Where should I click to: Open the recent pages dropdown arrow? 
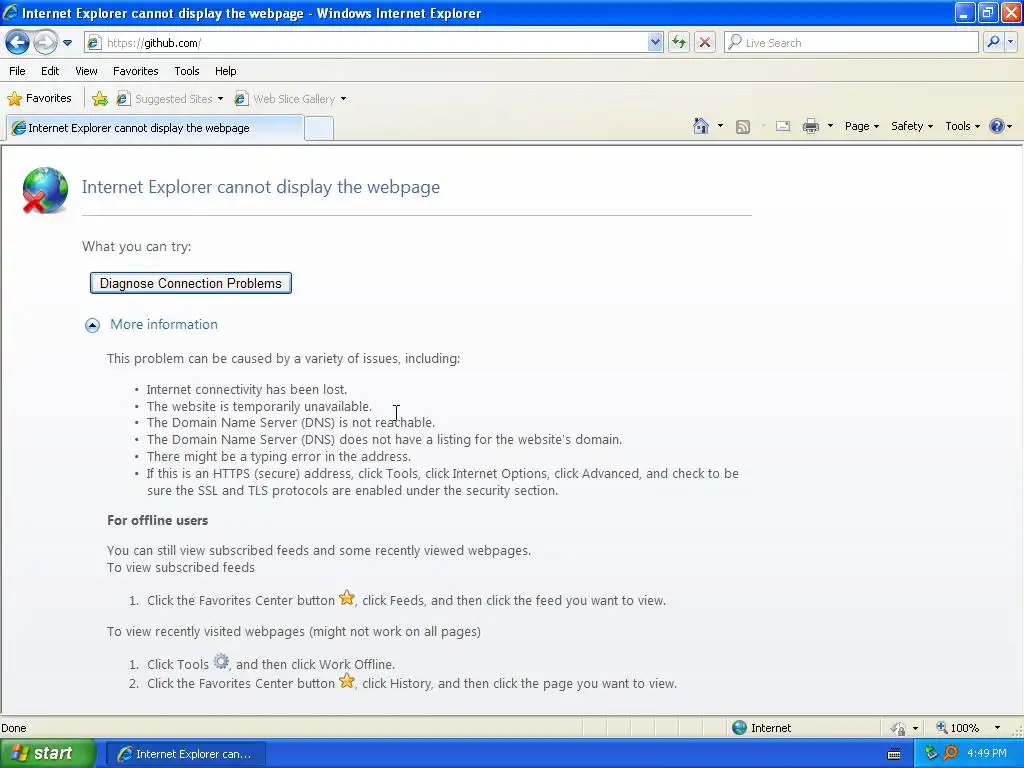(x=67, y=43)
